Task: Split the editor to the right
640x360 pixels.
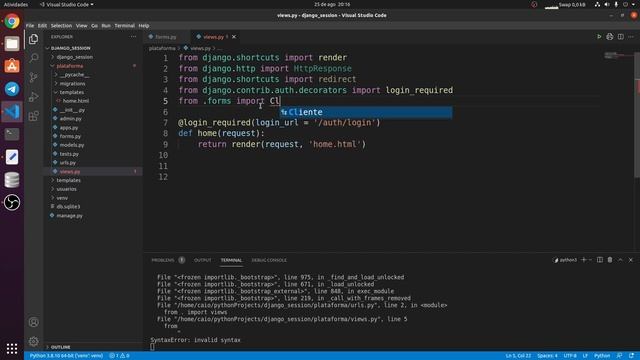Action: point(620,37)
